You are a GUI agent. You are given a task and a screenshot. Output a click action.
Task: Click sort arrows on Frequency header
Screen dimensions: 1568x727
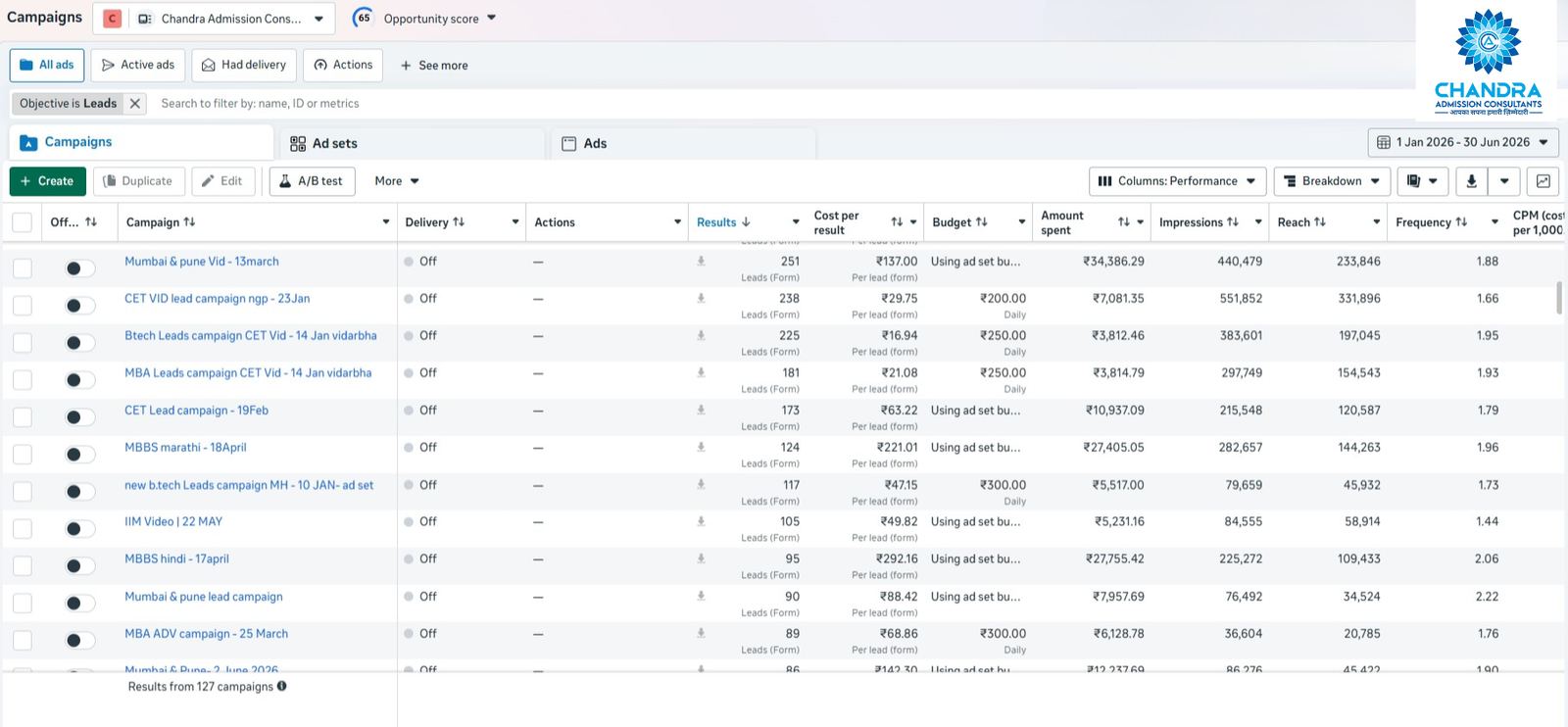pos(1461,222)
